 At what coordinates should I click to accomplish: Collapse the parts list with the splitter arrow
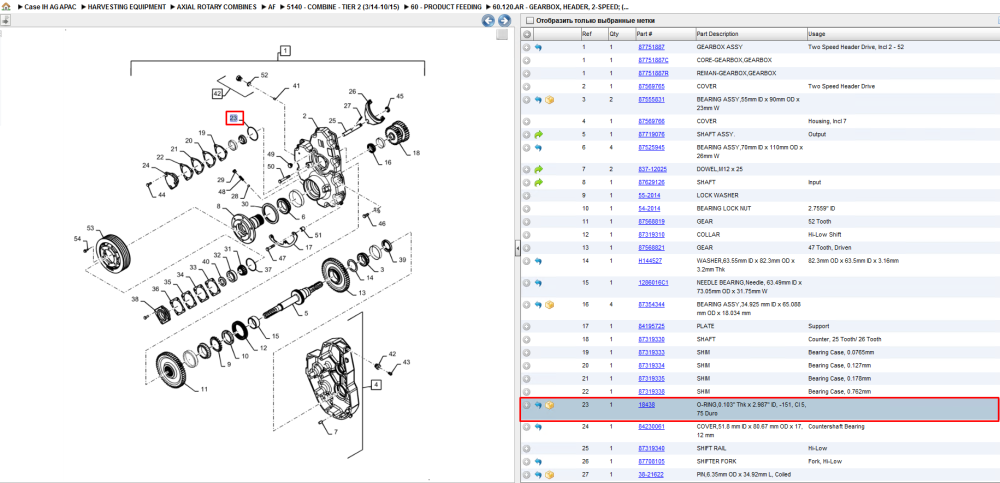pyautogui.click(x=518, y=248)
